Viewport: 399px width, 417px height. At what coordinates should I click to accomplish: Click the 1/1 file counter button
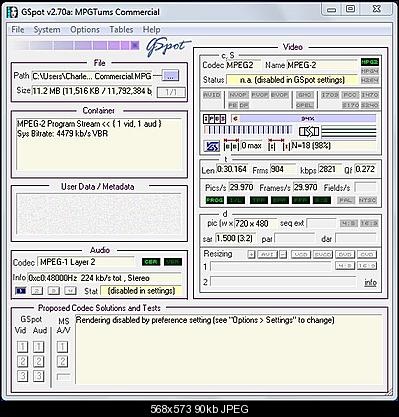[x=171, y=92]
